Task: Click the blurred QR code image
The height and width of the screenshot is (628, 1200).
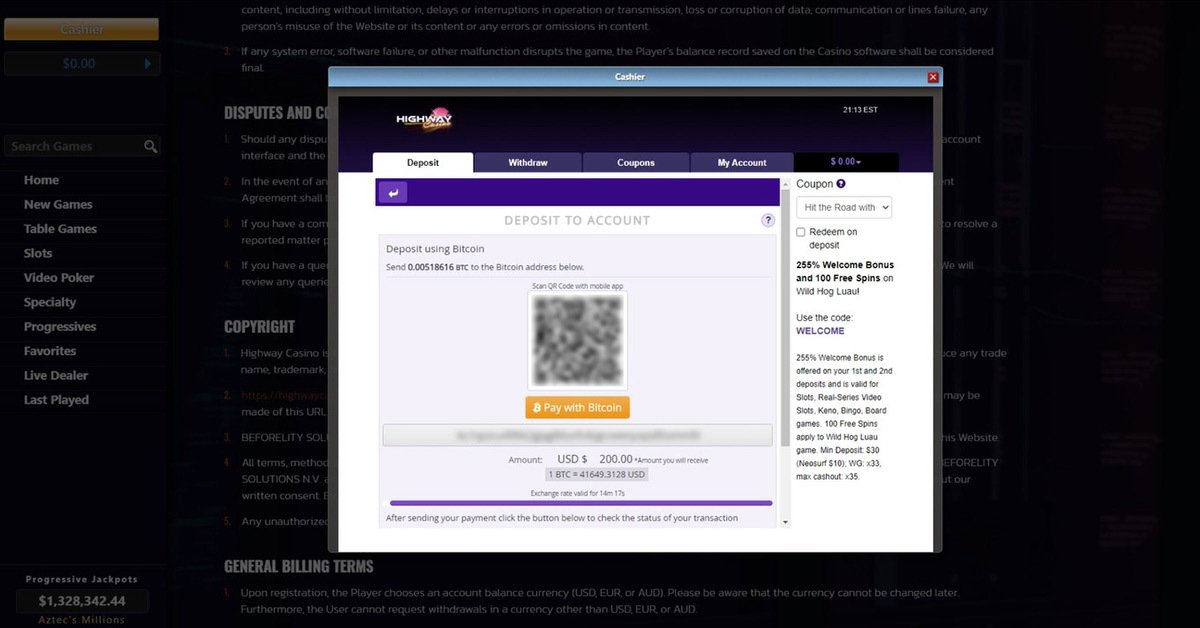Action: pos(577,341)
